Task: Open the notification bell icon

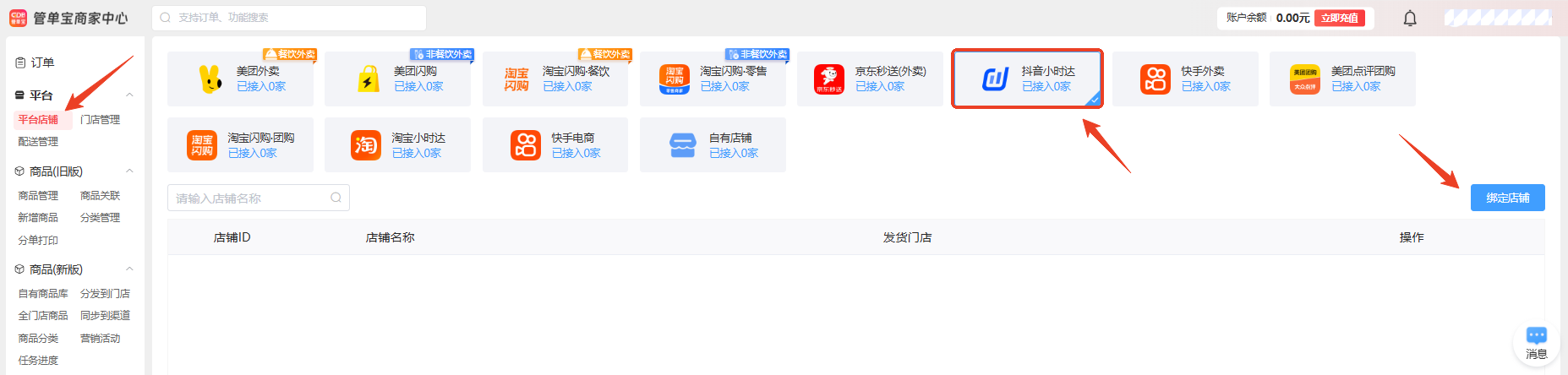Action: 1410,18
